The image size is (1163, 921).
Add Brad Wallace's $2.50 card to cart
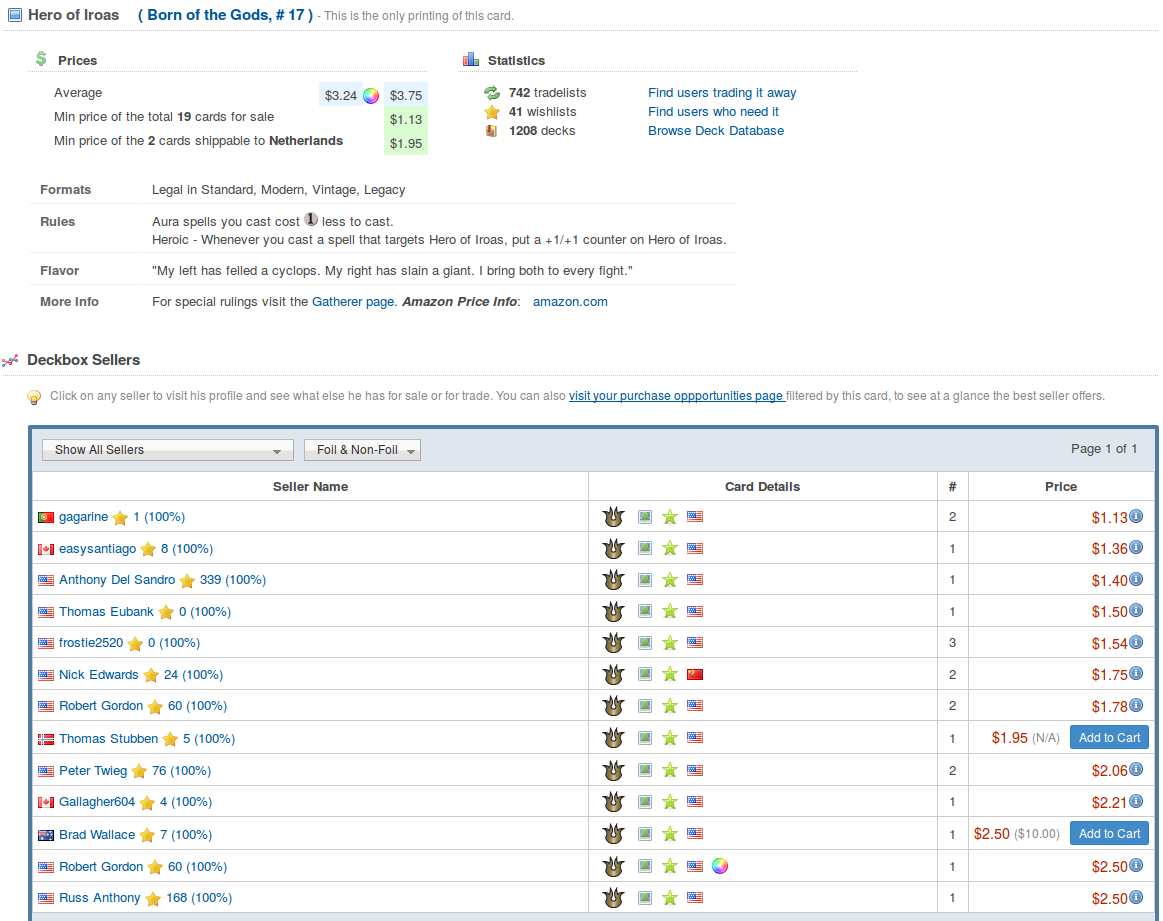(1109, 834)
